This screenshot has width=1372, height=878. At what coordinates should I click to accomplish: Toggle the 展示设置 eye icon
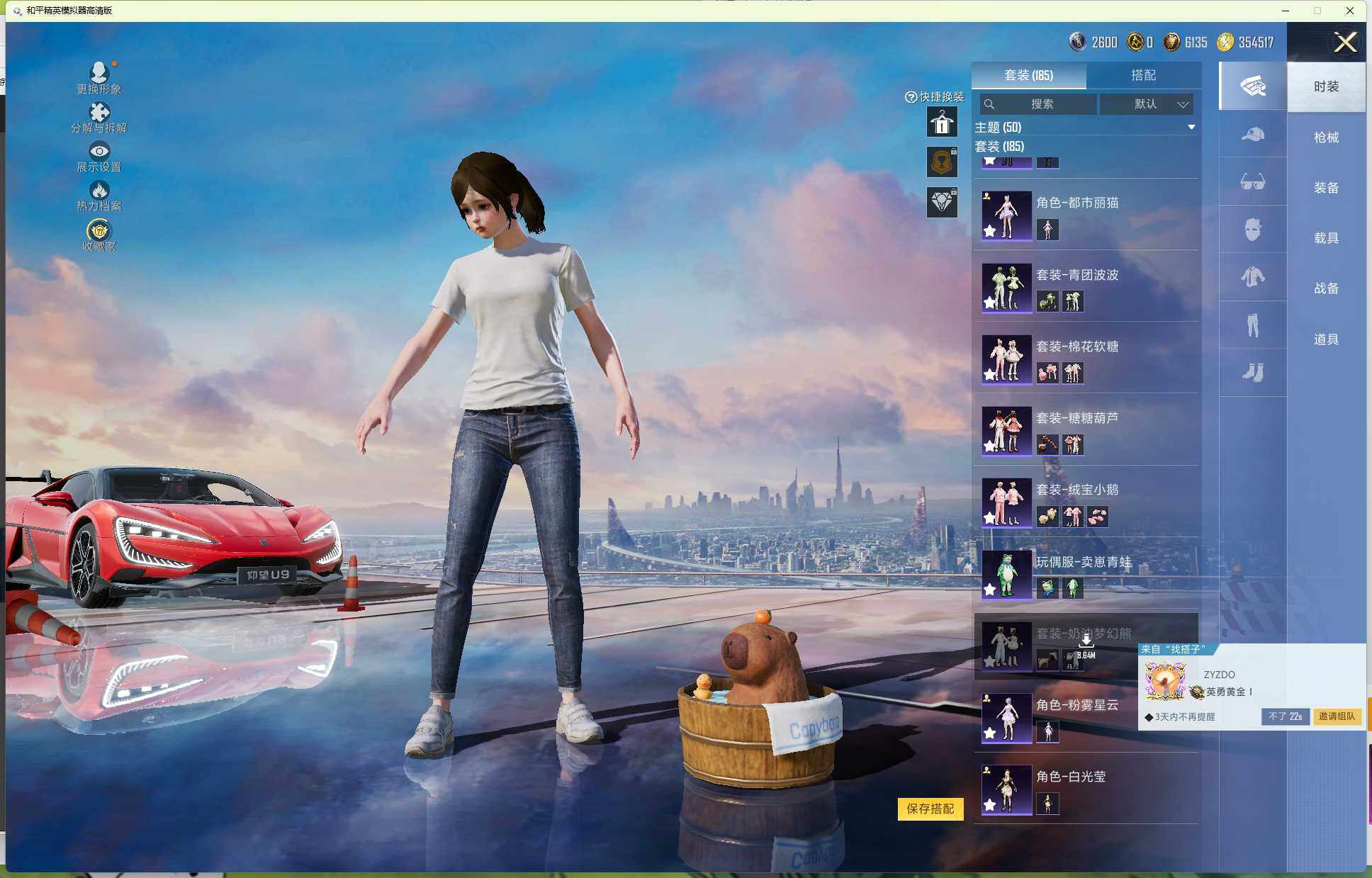click(99, 151)
